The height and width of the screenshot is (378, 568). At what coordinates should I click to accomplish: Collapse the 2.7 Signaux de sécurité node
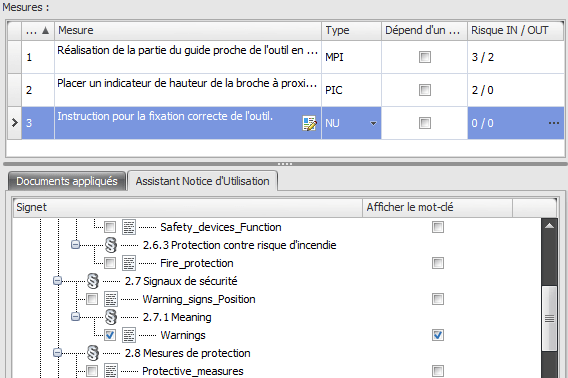coord(57,281)
